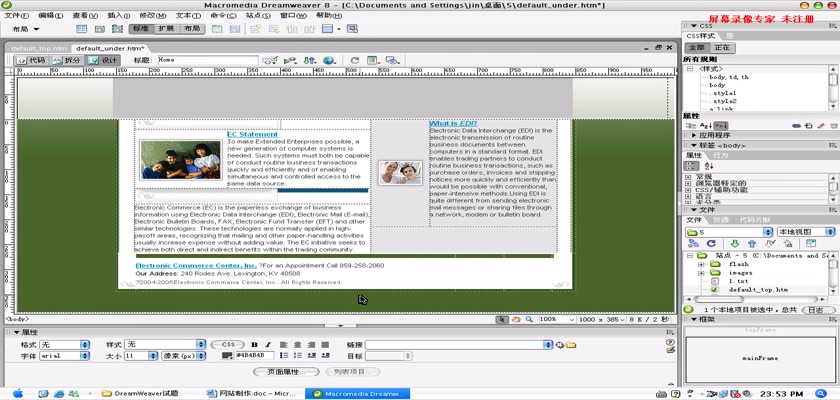Image resolution: width=840 pixels, height=400 pixels.
Task: Click the Draw Layout Cell icon
Action: pyautogui.click(x=235, y=29)
